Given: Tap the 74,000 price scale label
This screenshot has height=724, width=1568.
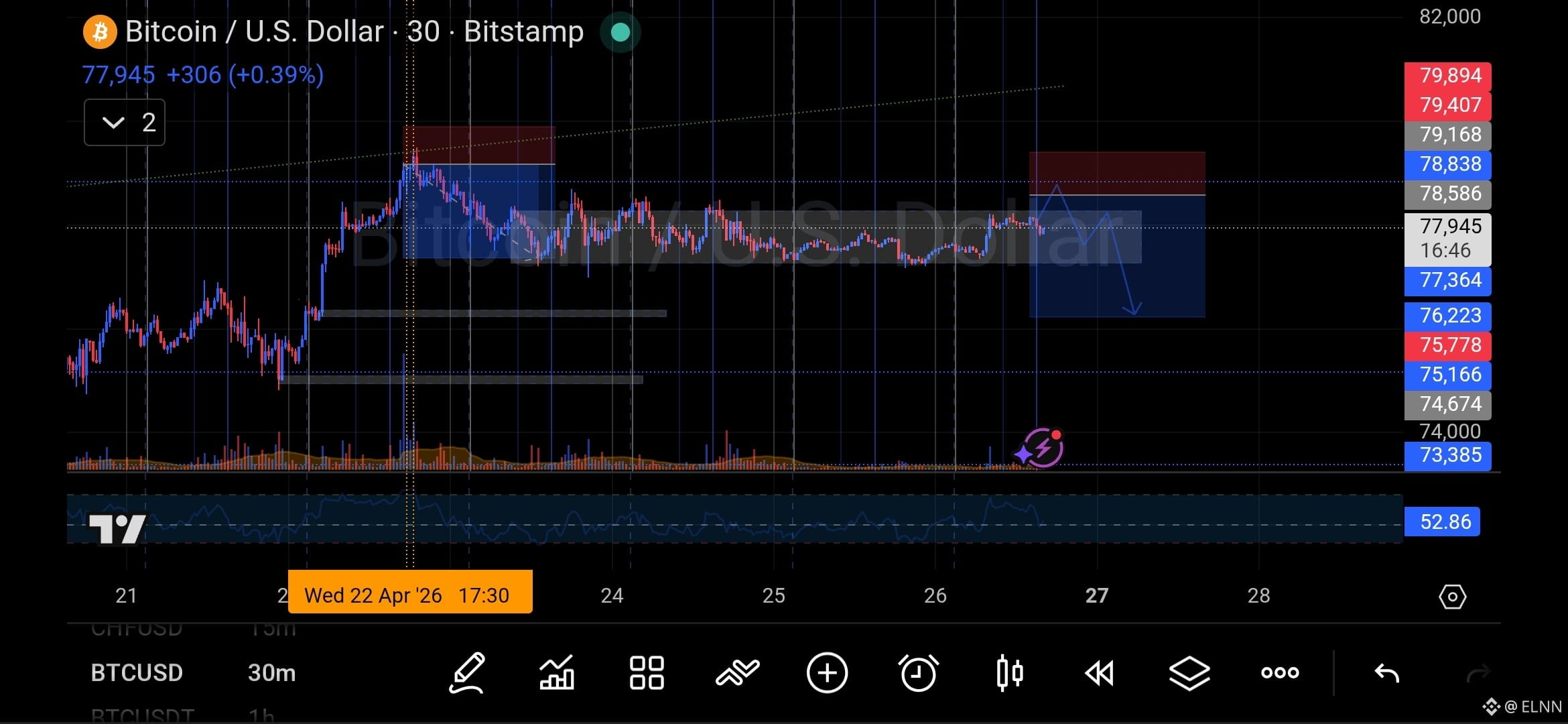Looking at the screenshot, I should [1450, 431].
